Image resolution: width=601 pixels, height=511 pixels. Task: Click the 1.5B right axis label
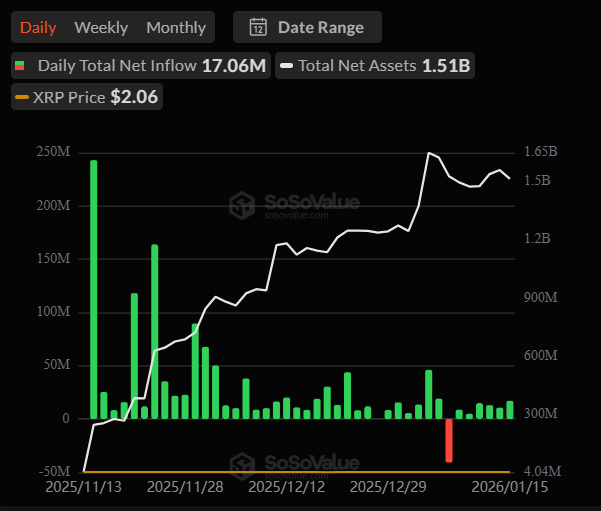tap(537, 180)
